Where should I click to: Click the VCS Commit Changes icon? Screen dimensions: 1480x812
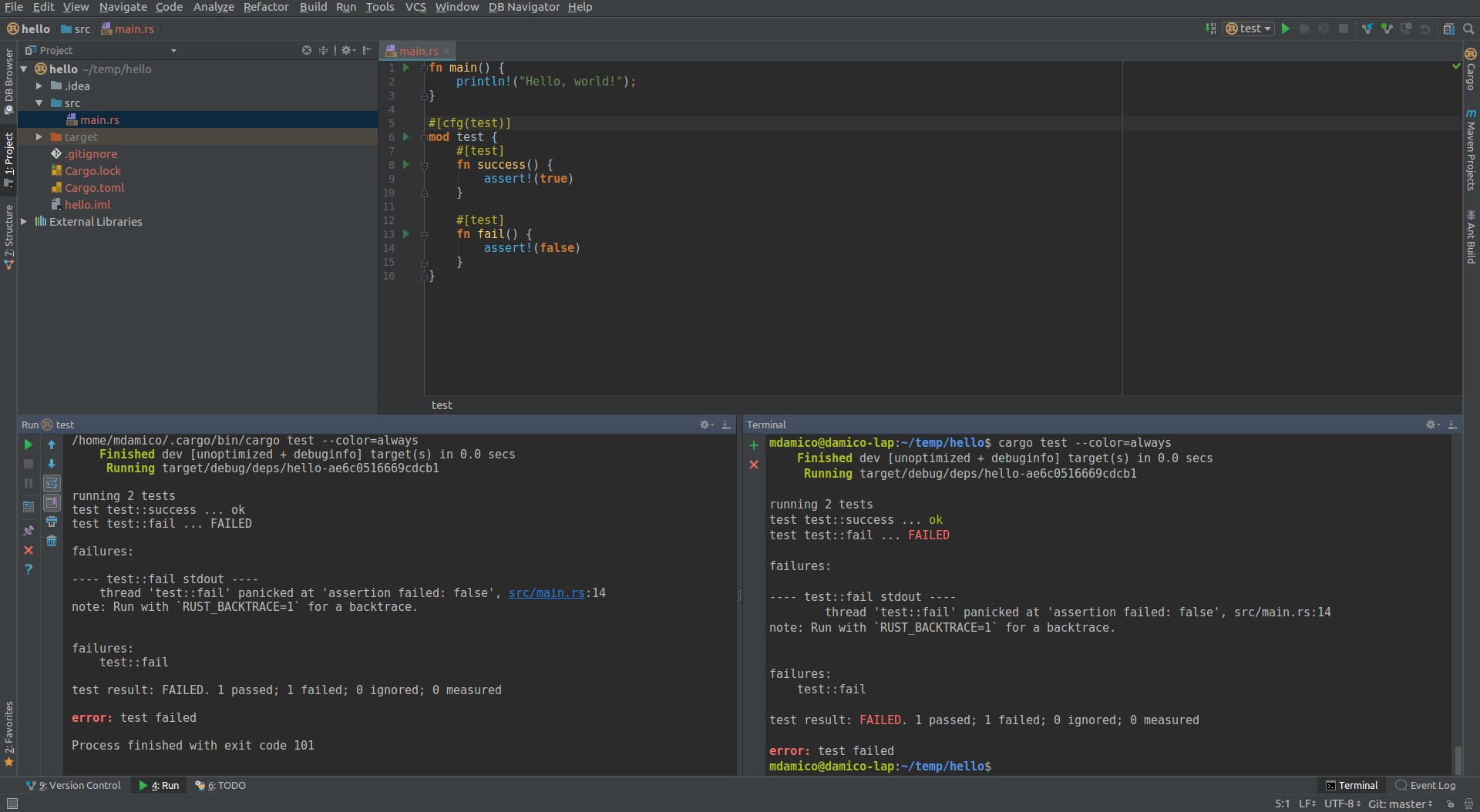tap(1387, 29)
